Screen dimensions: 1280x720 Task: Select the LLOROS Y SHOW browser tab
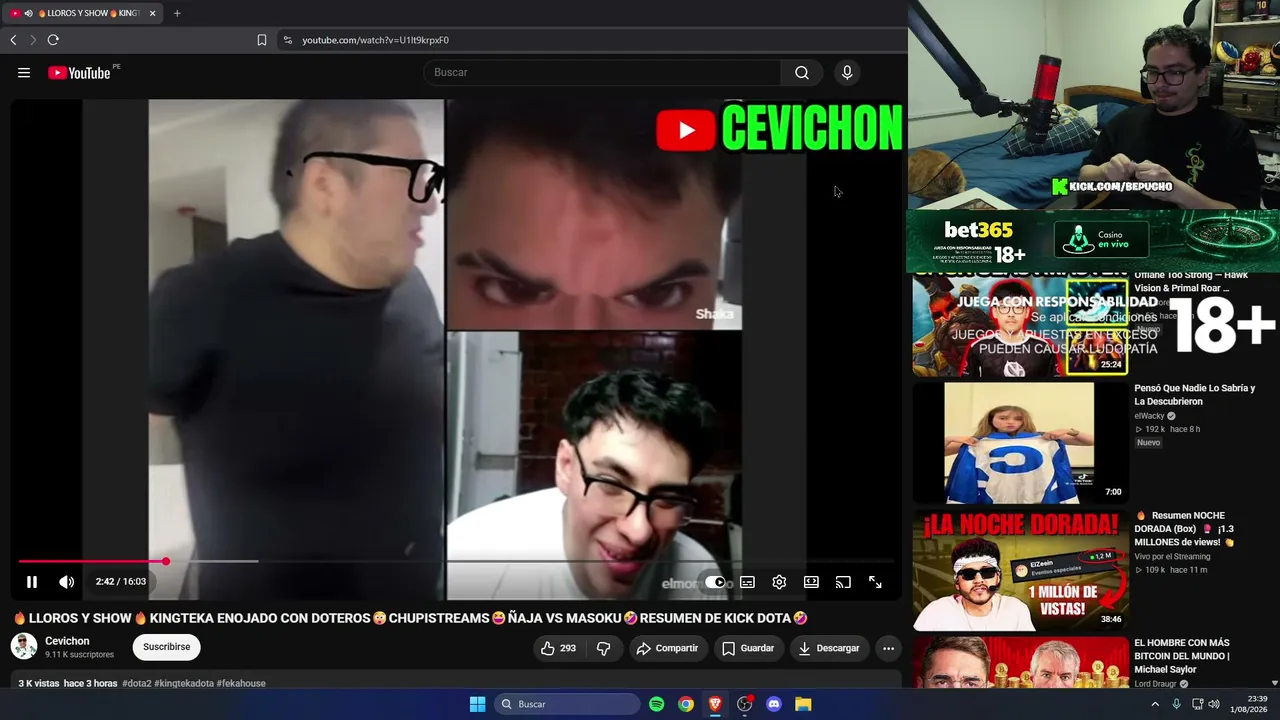[84, 13]
